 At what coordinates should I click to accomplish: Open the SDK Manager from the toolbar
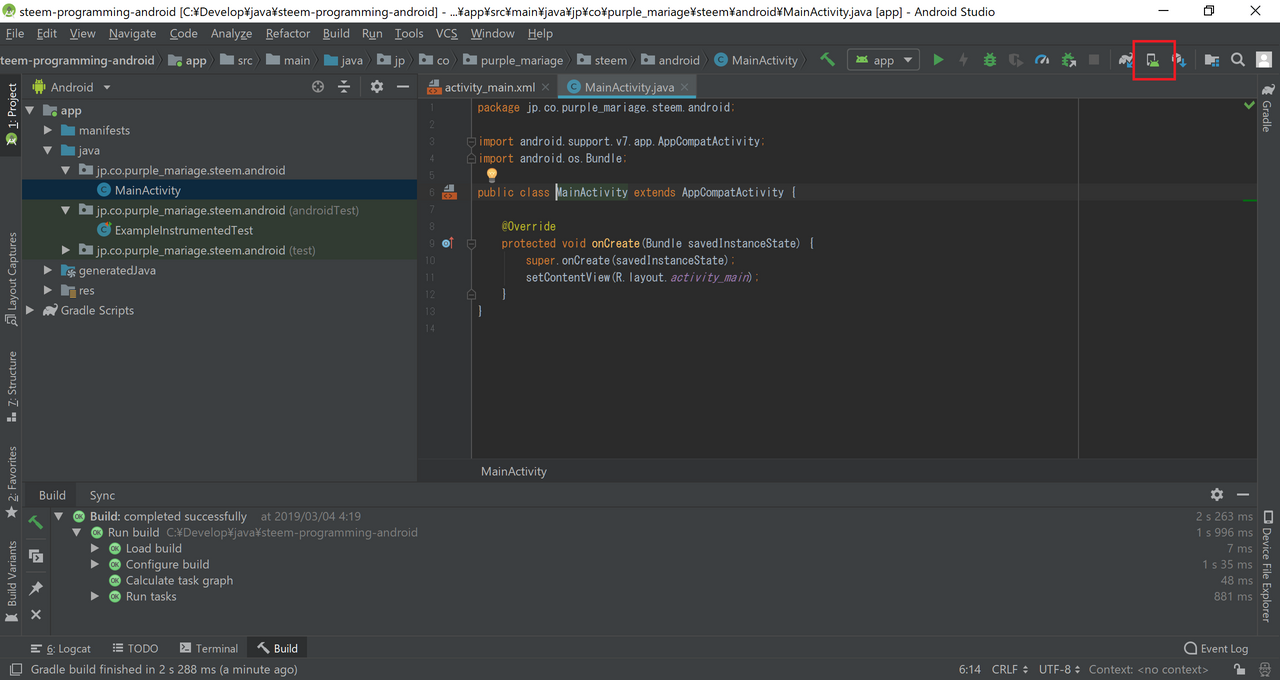[1181, 59]
